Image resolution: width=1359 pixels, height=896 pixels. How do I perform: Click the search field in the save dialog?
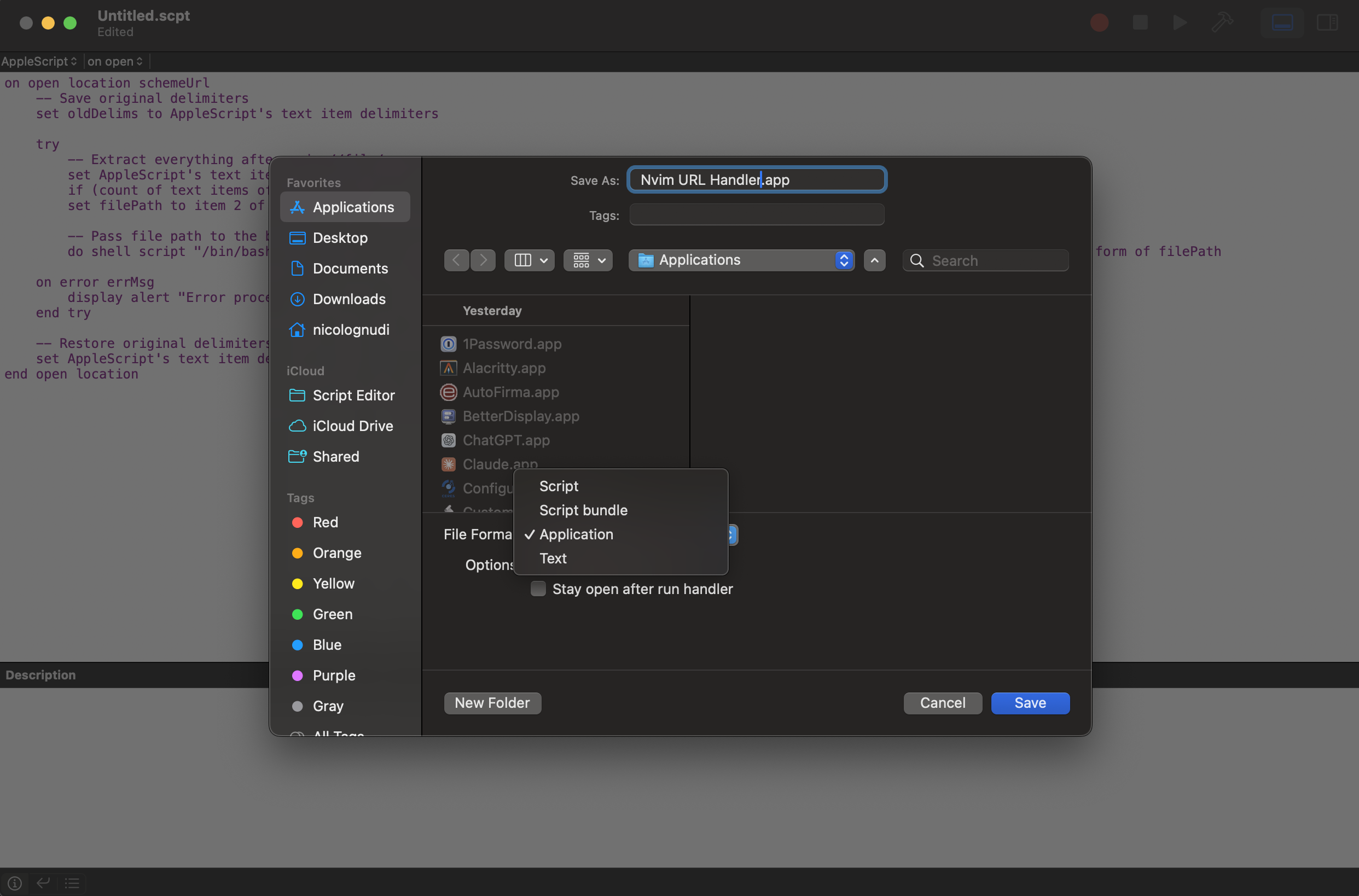click(985, 260)
